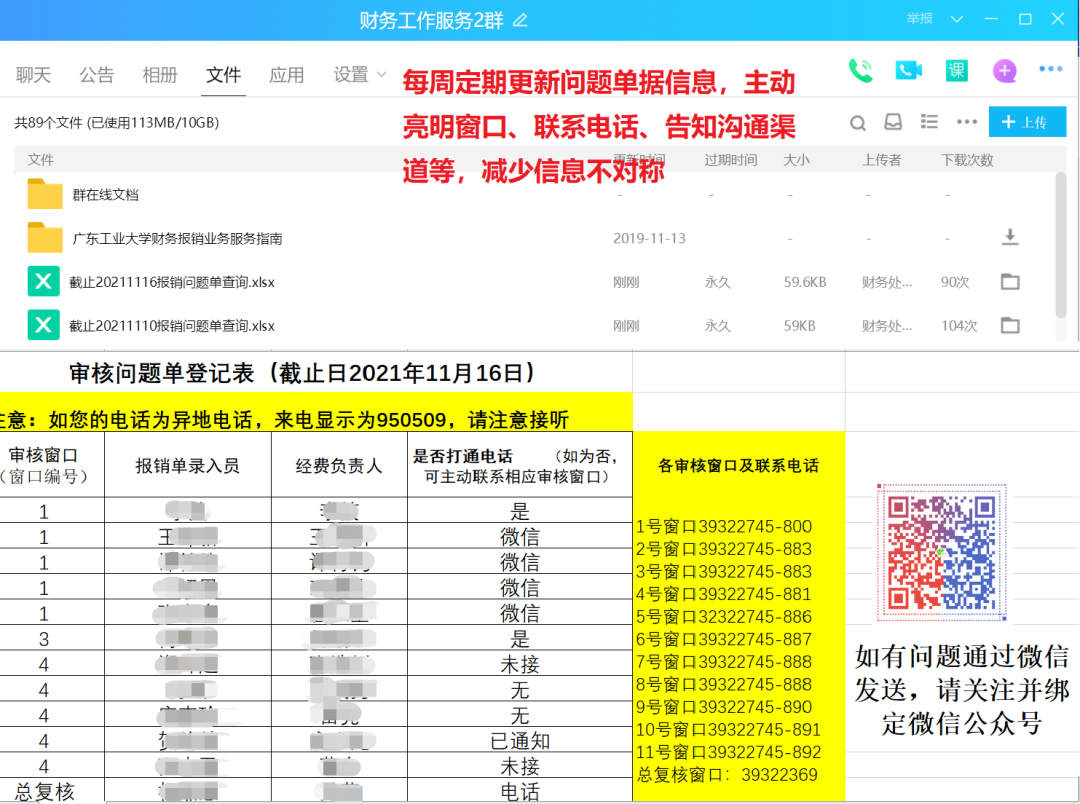The image size is (1080, 804).
Task: Open the gray ellipsis menu beside the 上传 button
Action: pyautogui.click(x=966, y=122)
